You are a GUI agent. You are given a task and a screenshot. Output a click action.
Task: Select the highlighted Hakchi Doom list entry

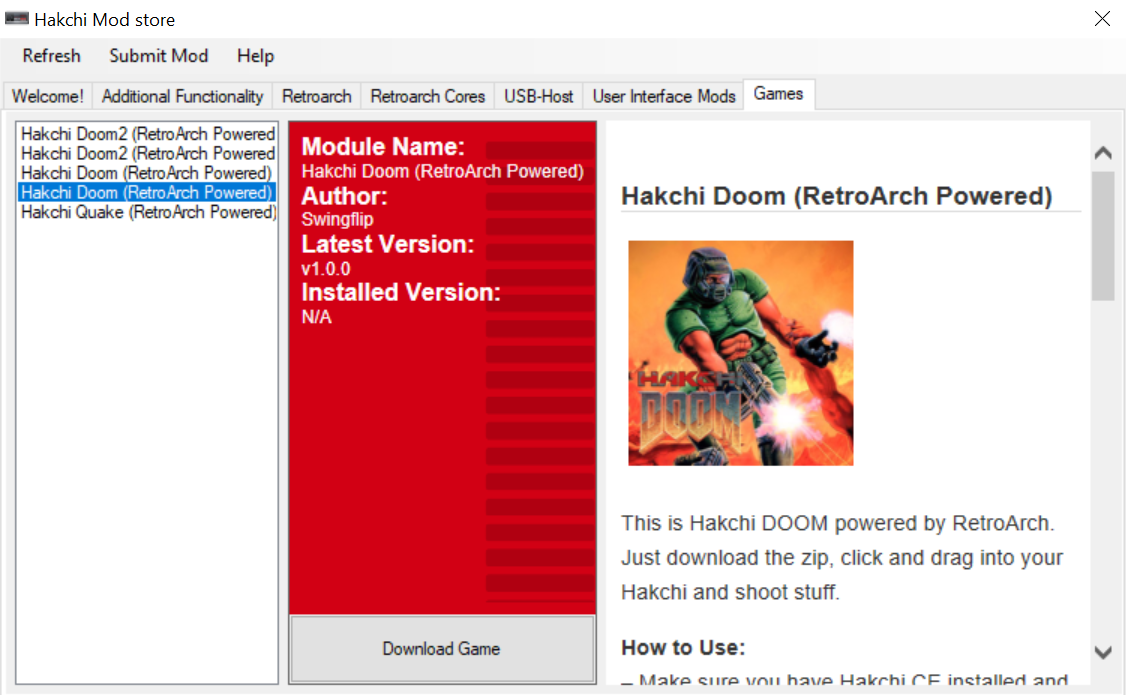pos(146,192)
